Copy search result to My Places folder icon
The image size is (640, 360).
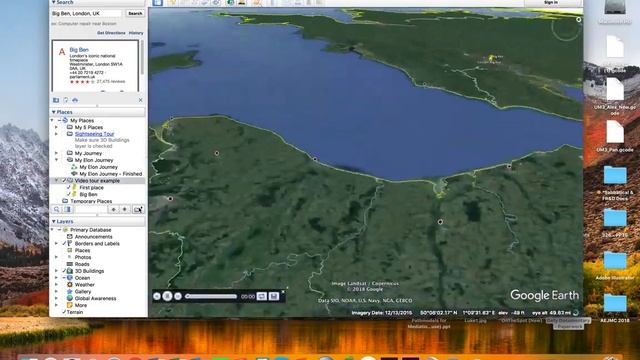pyautogui.click(x=56, y=100)
